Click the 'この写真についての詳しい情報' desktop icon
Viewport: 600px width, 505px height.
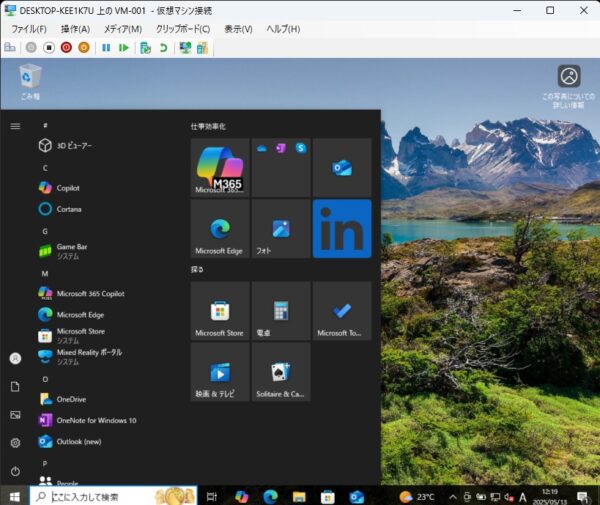(x=569, y=86)
